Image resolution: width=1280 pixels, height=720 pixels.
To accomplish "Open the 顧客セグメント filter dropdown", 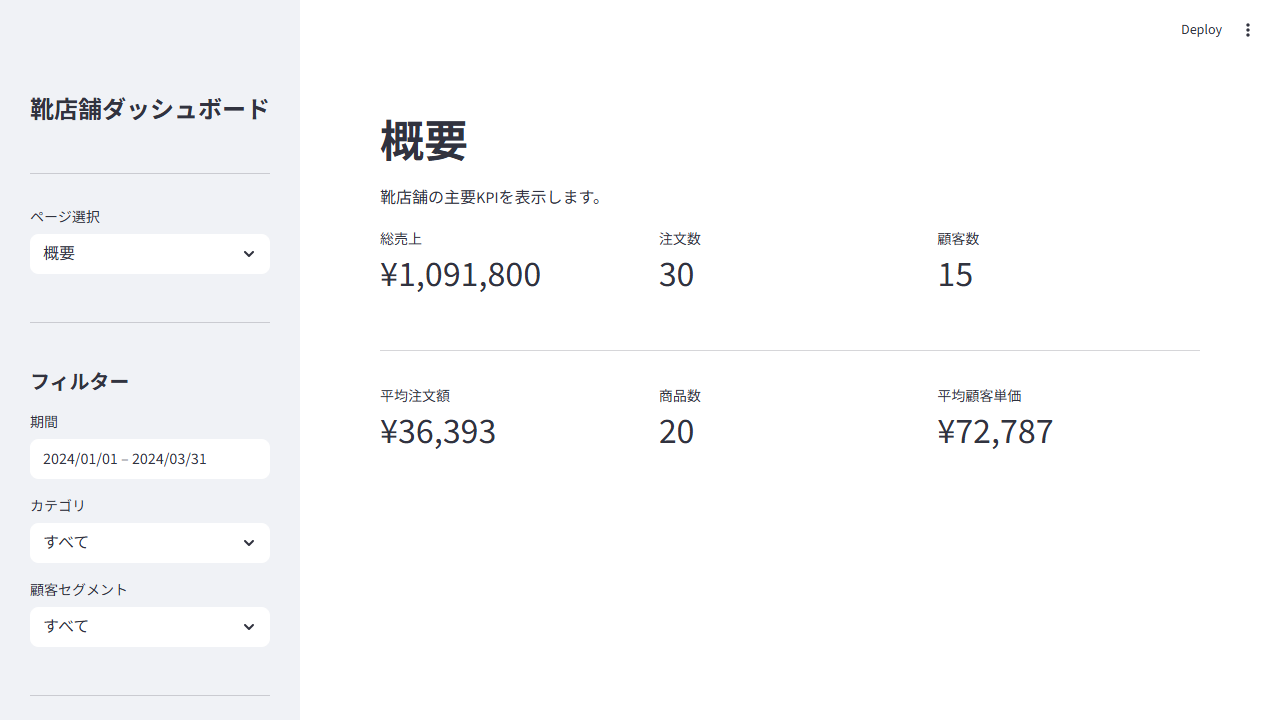I will pos(150,626).
